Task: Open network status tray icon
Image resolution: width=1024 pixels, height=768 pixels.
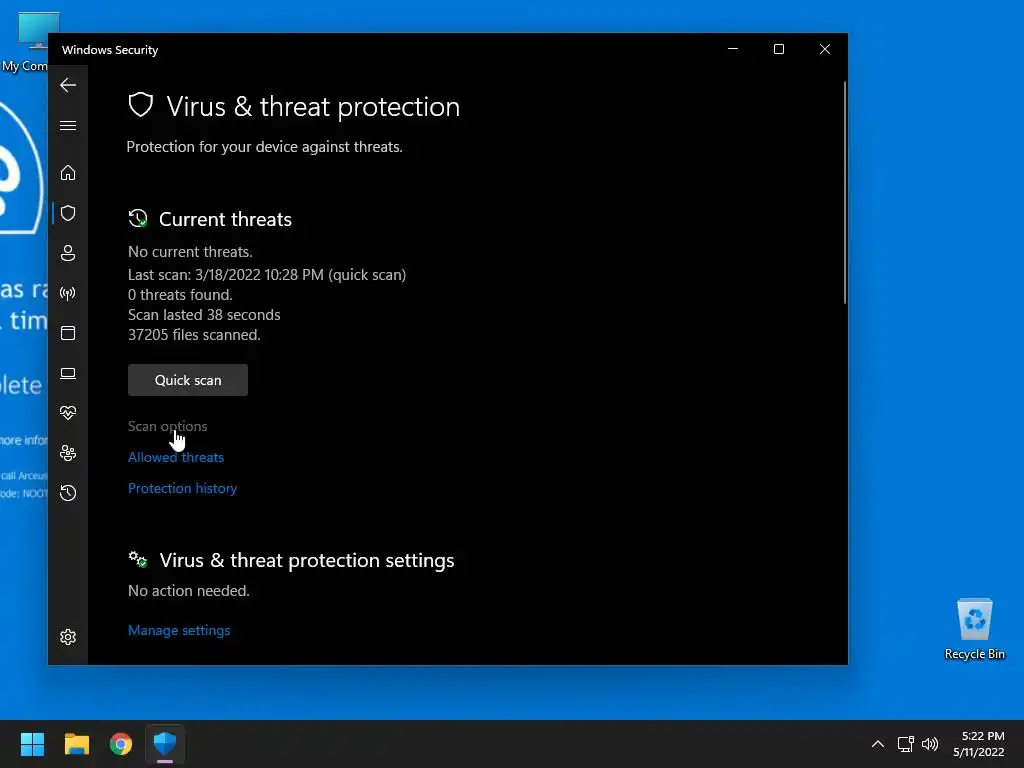Action: 905,744
